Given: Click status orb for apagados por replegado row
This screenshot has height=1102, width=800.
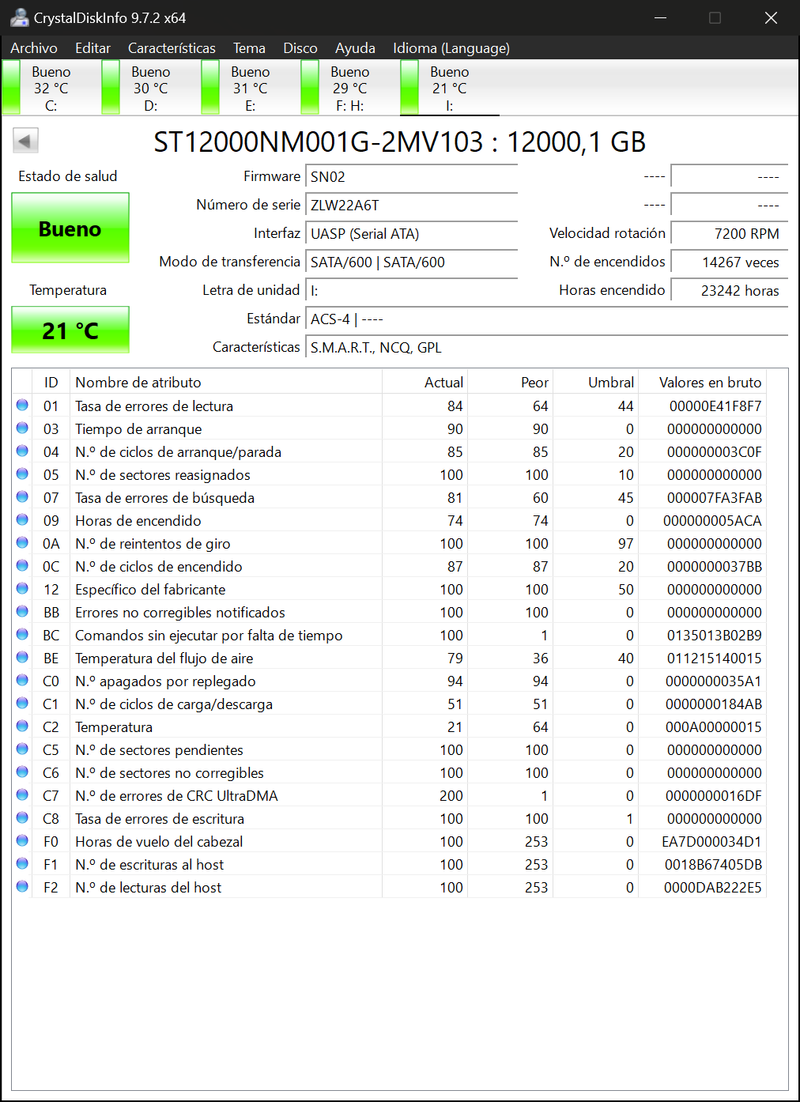Looking at the screenshot, I should pos(22,680).
